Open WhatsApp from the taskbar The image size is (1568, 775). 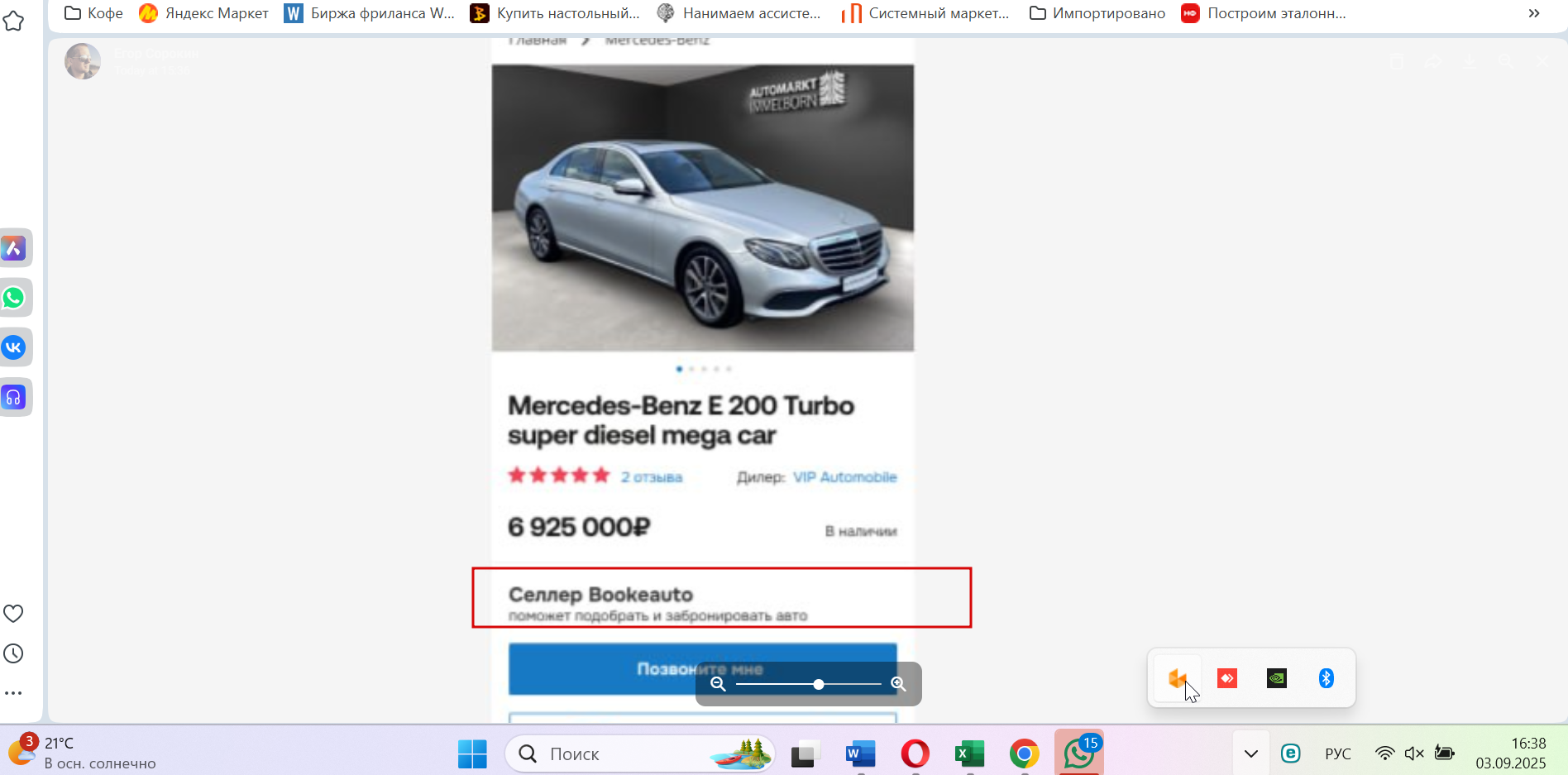point(1079,753)
